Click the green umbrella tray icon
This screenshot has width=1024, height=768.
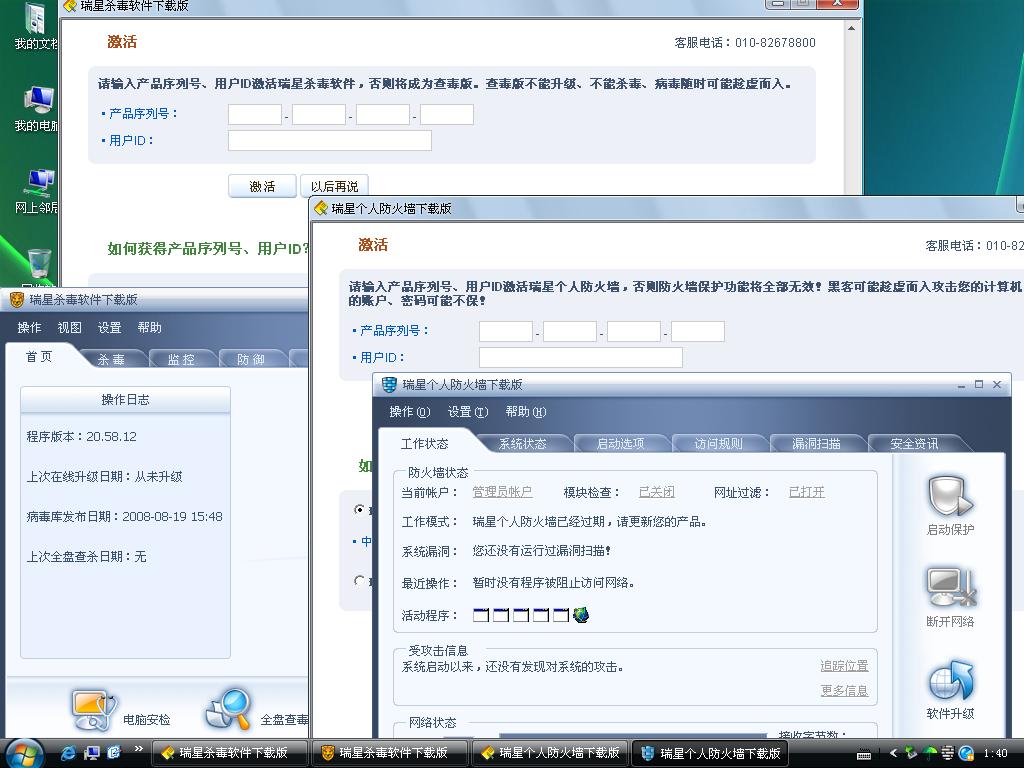coord(929,753)
